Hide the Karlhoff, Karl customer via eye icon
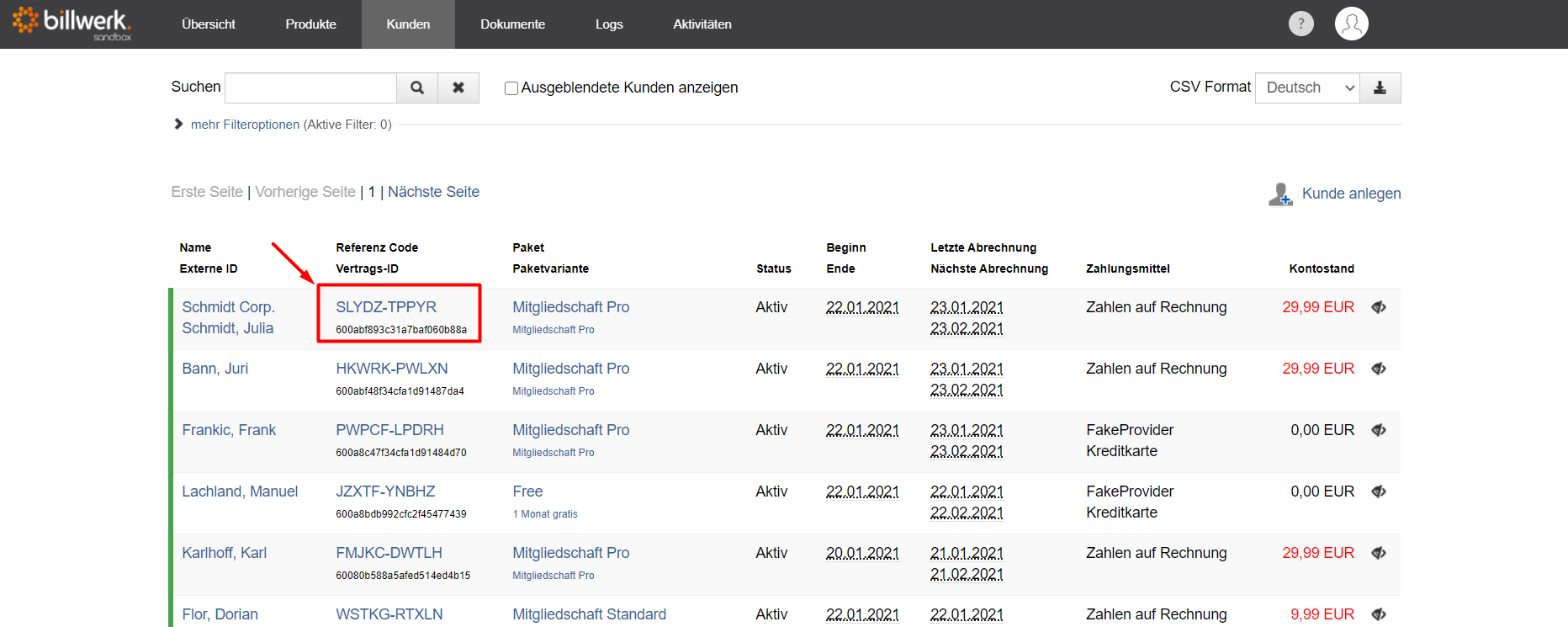 [x=1379, y=553]
